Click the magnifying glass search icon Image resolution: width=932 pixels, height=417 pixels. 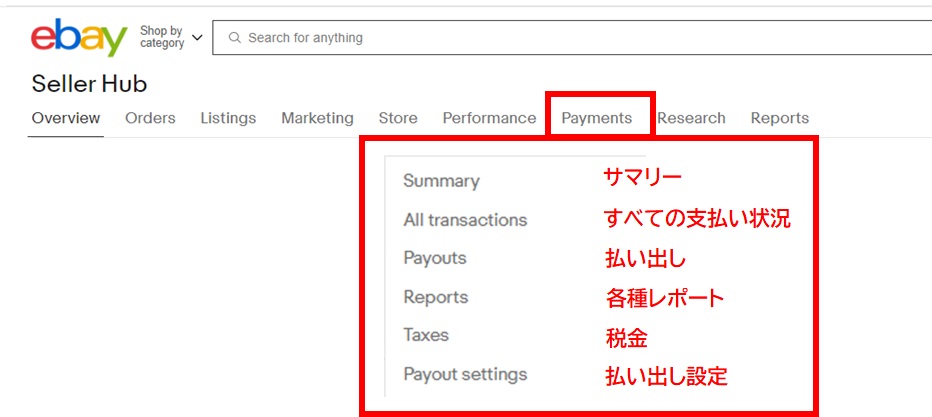(235, 38)
